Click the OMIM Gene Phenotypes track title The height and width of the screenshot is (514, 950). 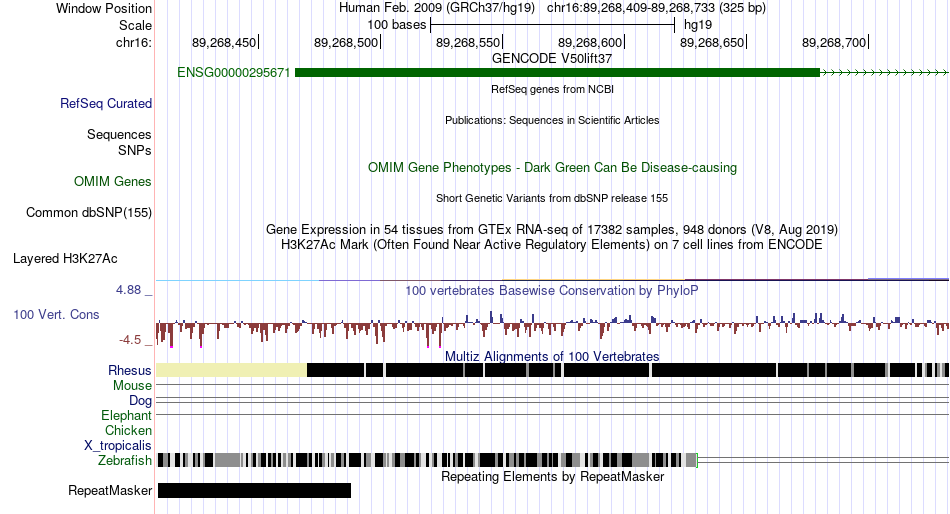click(552, 167)
